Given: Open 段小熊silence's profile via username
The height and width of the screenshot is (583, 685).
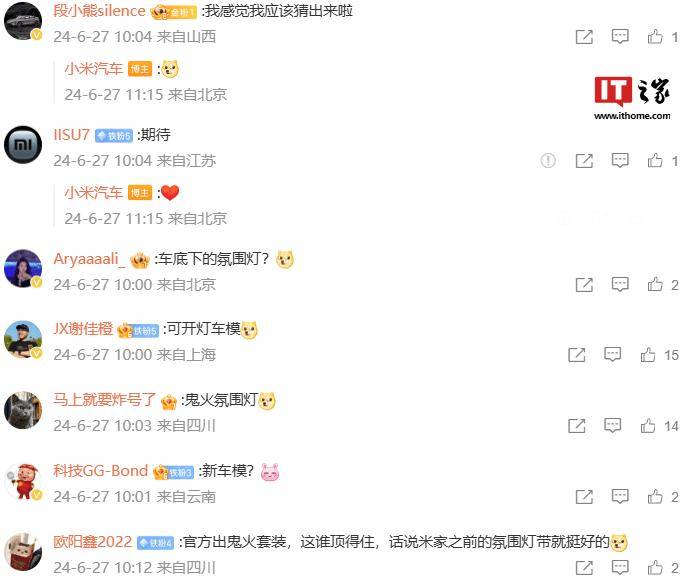Looking at the screenshot, I should pyautogui.click(x=99, y=11).
